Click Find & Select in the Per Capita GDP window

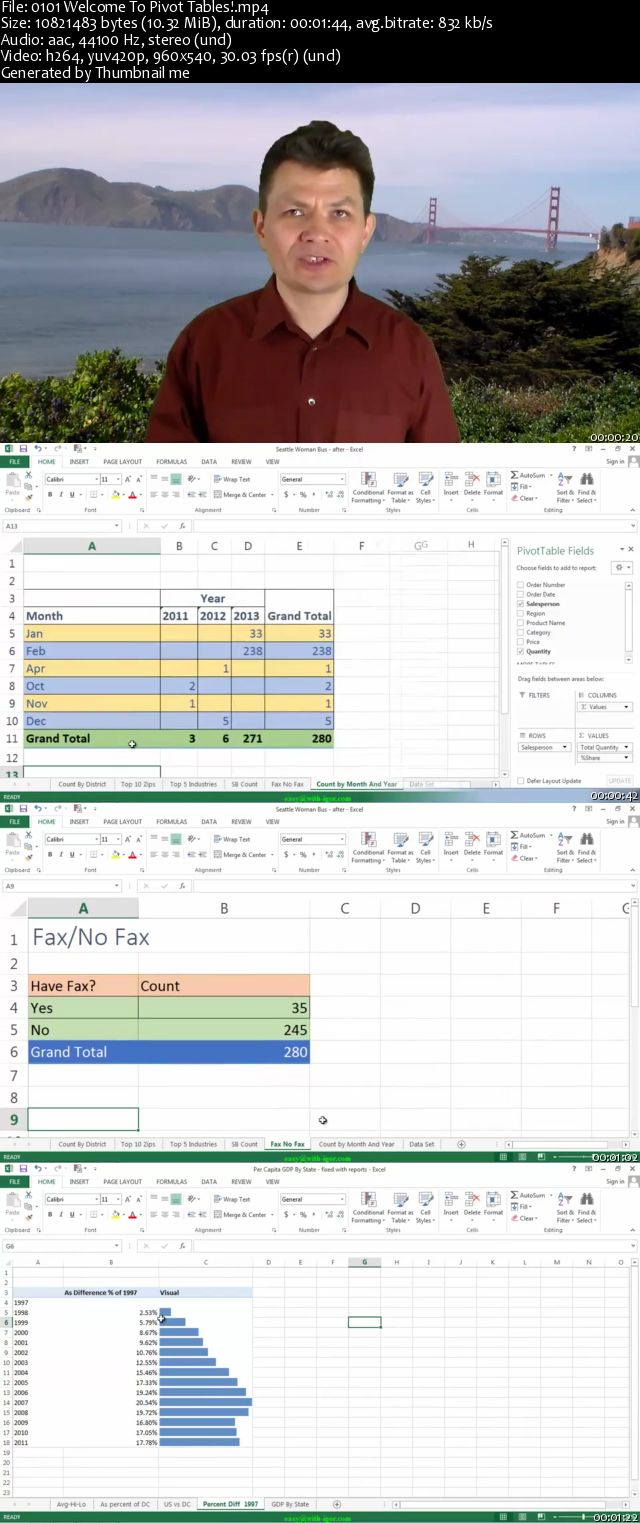587,1207
